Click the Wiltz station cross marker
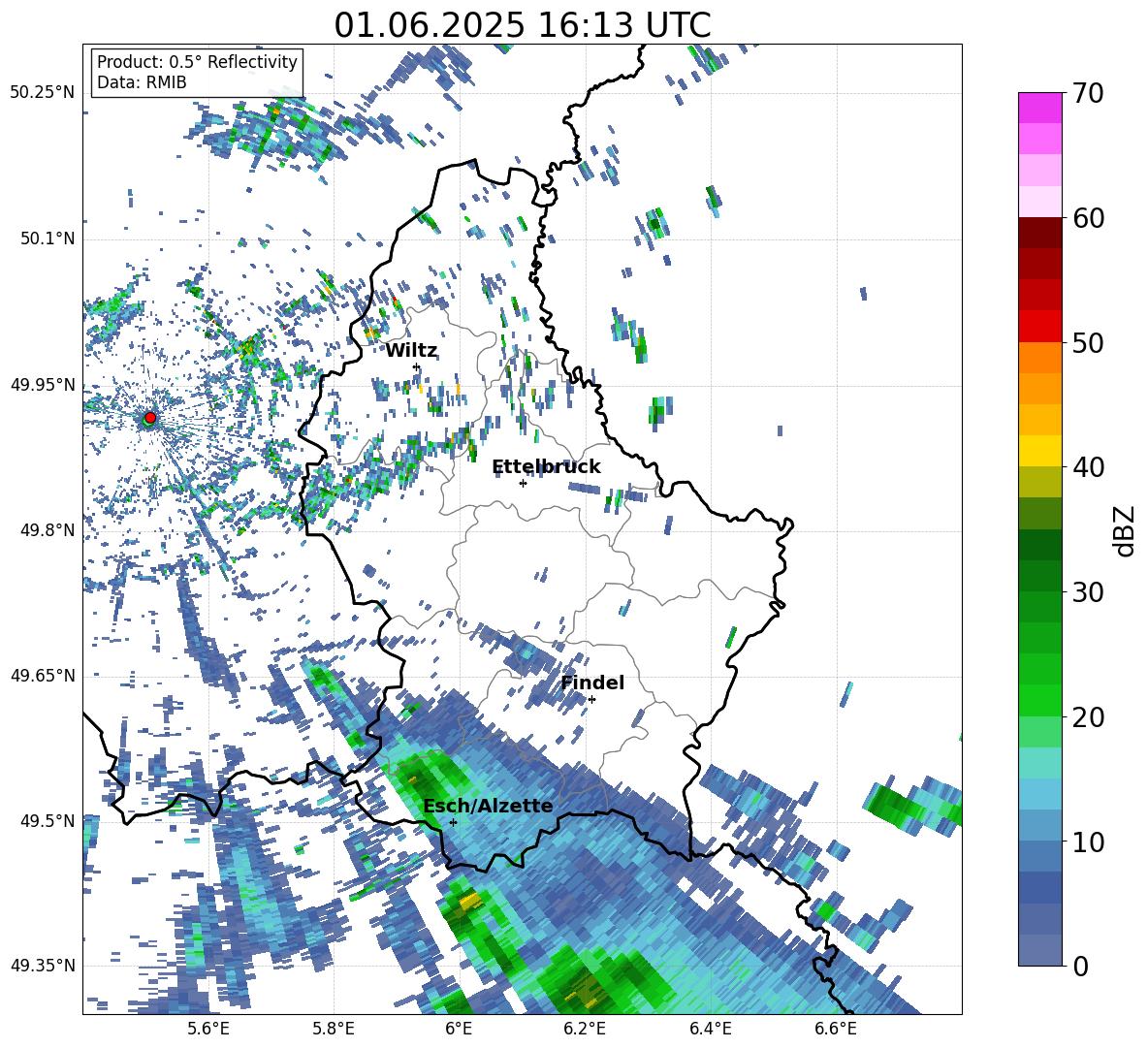1148x1048 pixels. pyautogui.click(x=417, y=366)
